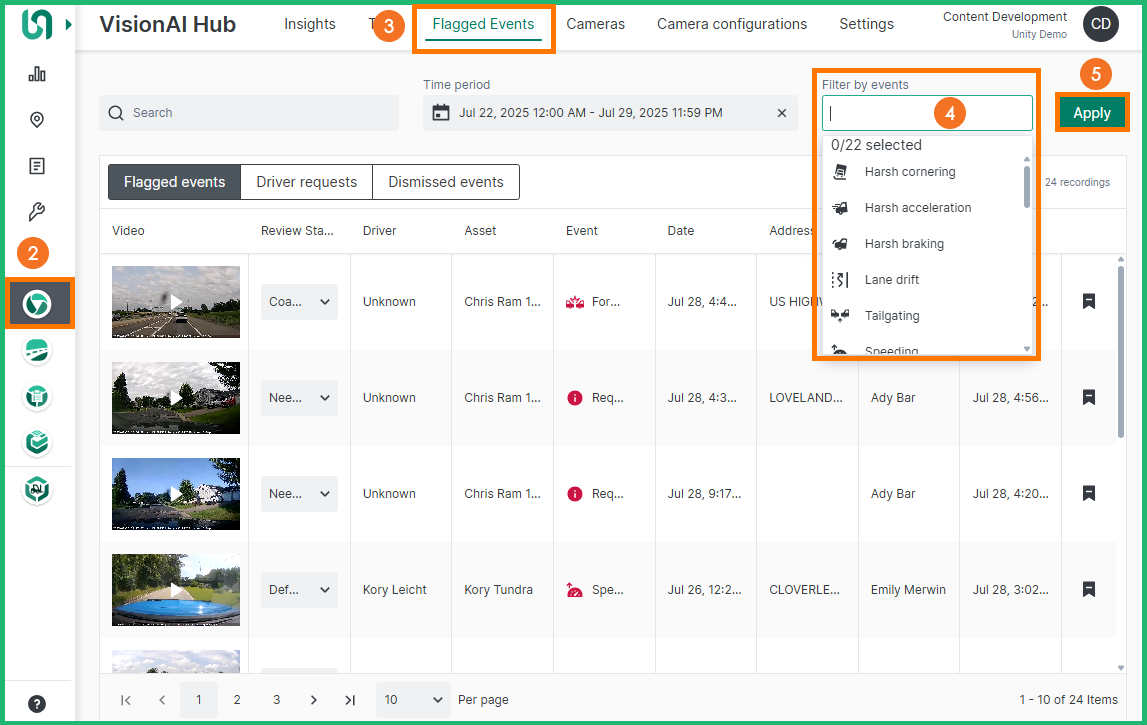Clear the time period with X icon
The width and height of the screenshot is (1147, 725).
tap(782, 113)
